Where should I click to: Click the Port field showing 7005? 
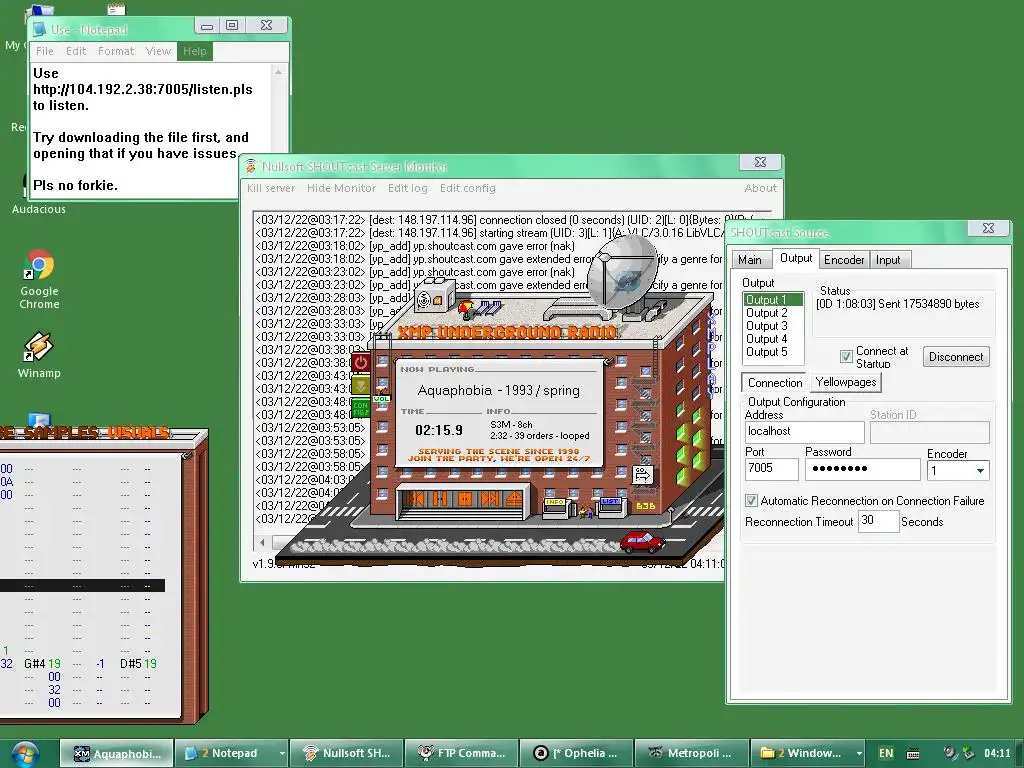[771, 469]
